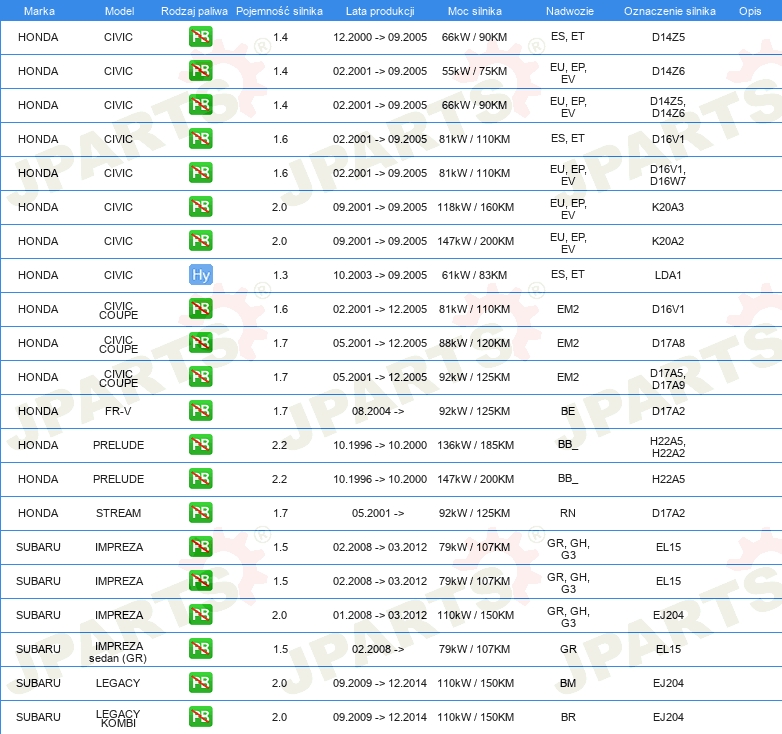
Task: Click body code BR cell
Action: [x=568, y=717]
